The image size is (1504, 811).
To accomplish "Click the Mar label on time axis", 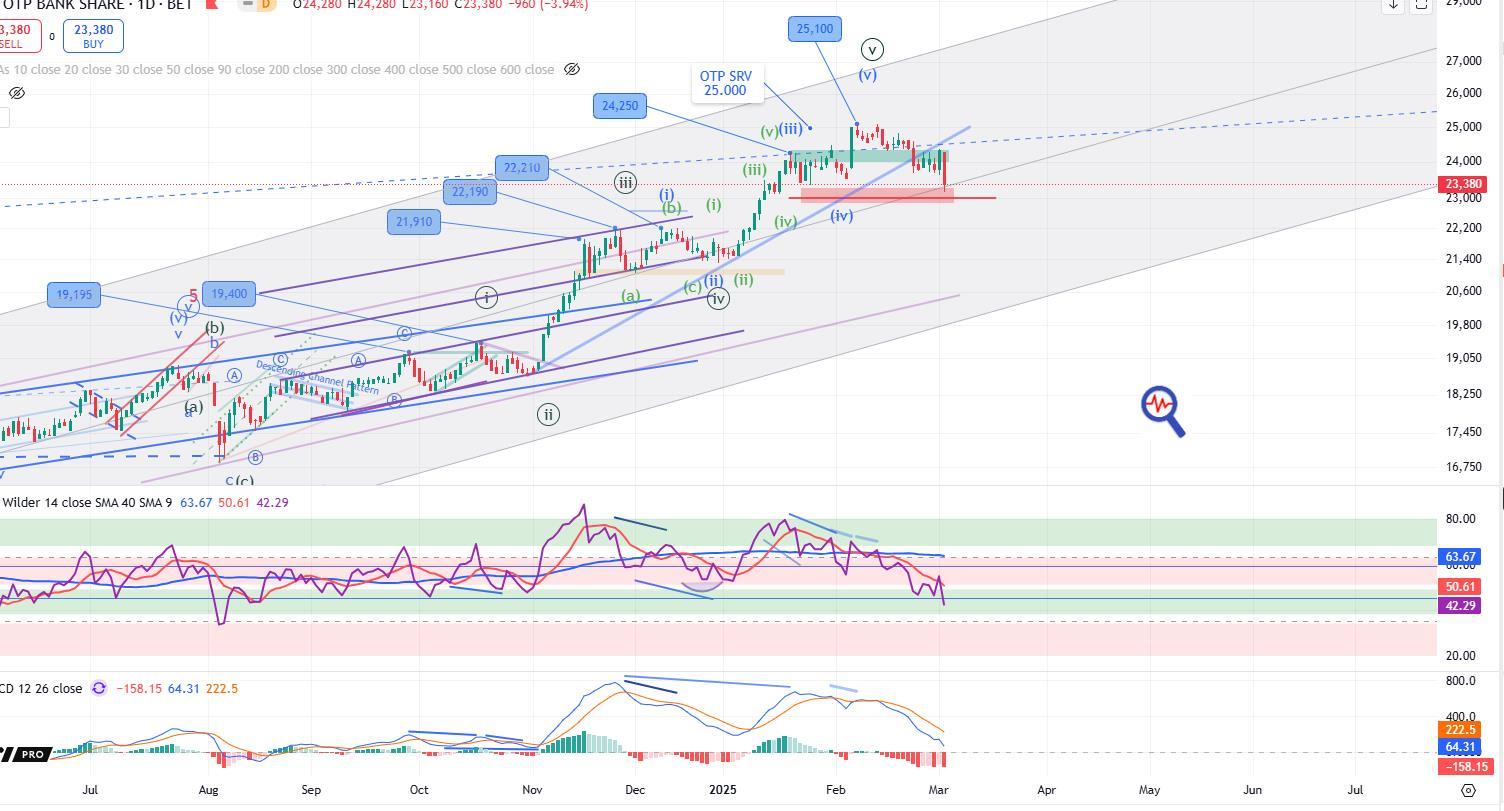I will tap(938, 790).
